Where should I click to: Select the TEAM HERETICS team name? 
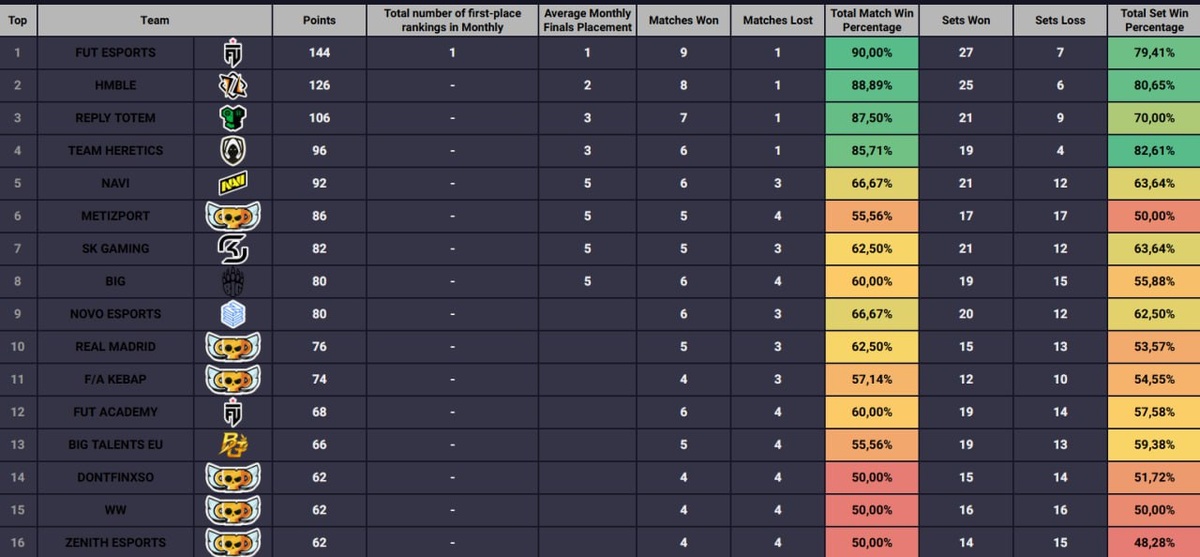pyautogui.click(x=115, y=151)
